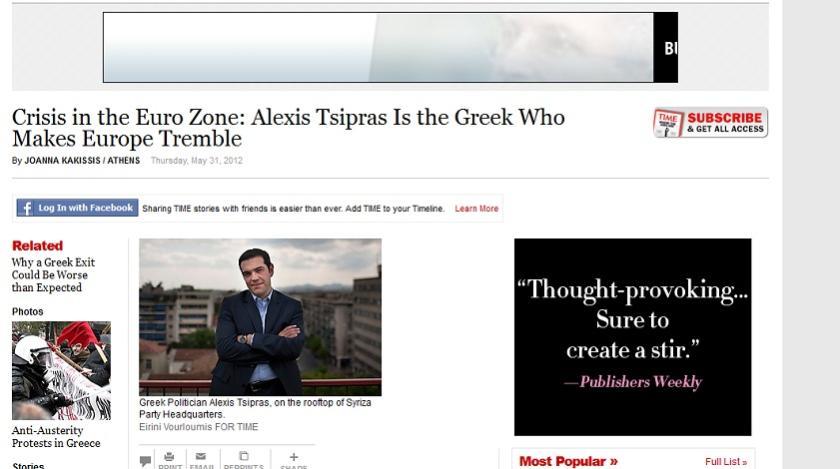Click the Print printer icon
840x469 pixels.
point(170,458)
